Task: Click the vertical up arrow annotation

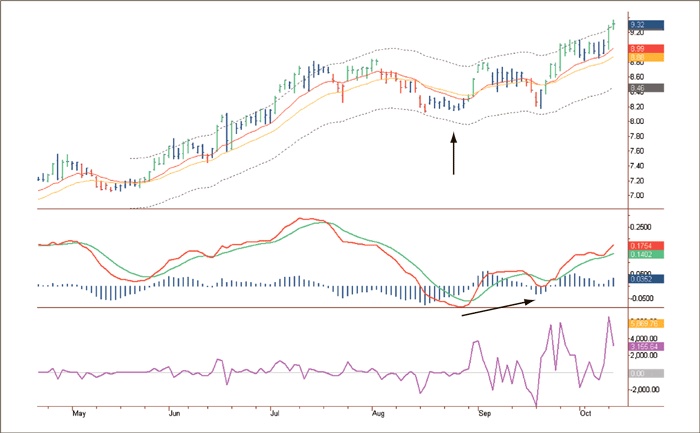Action: click(x=454, y=155)
